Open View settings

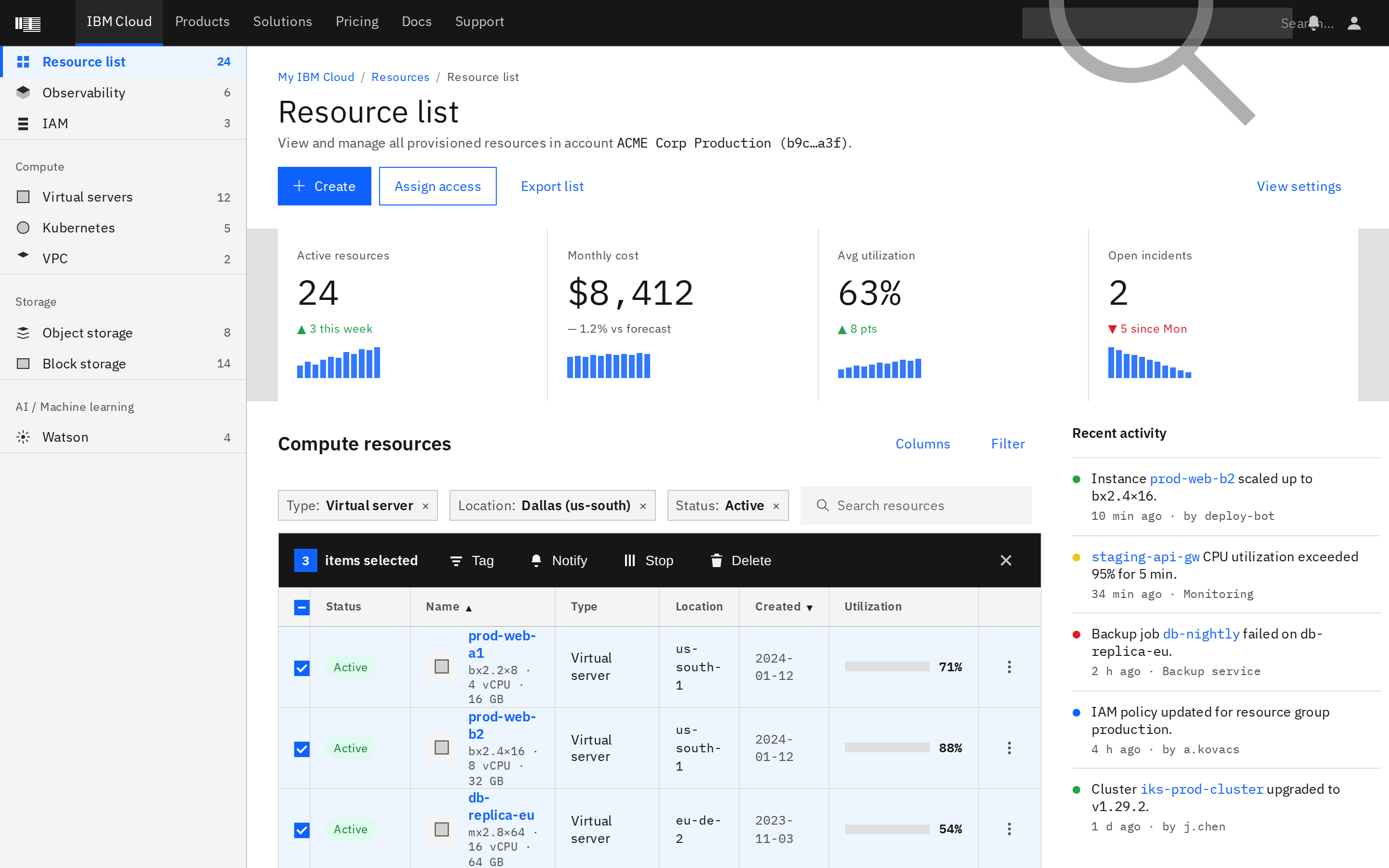[1299, 186]
